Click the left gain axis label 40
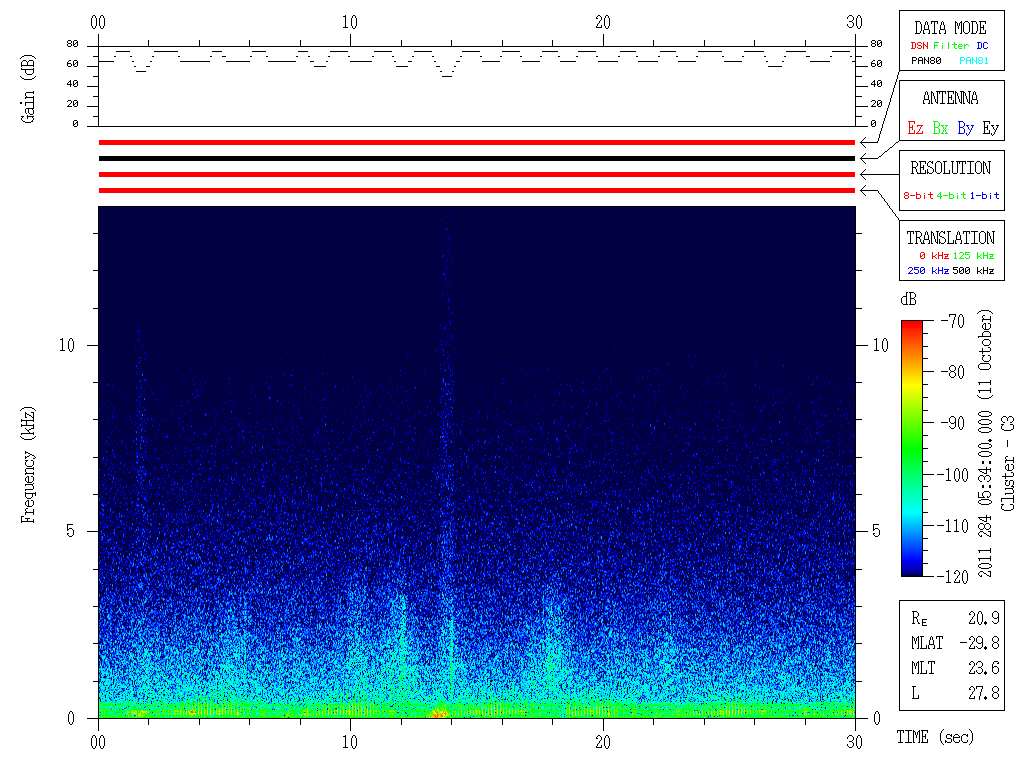The width and height of the screenshot is (1024, 768). pyautogui.click(x=72, y=84)
